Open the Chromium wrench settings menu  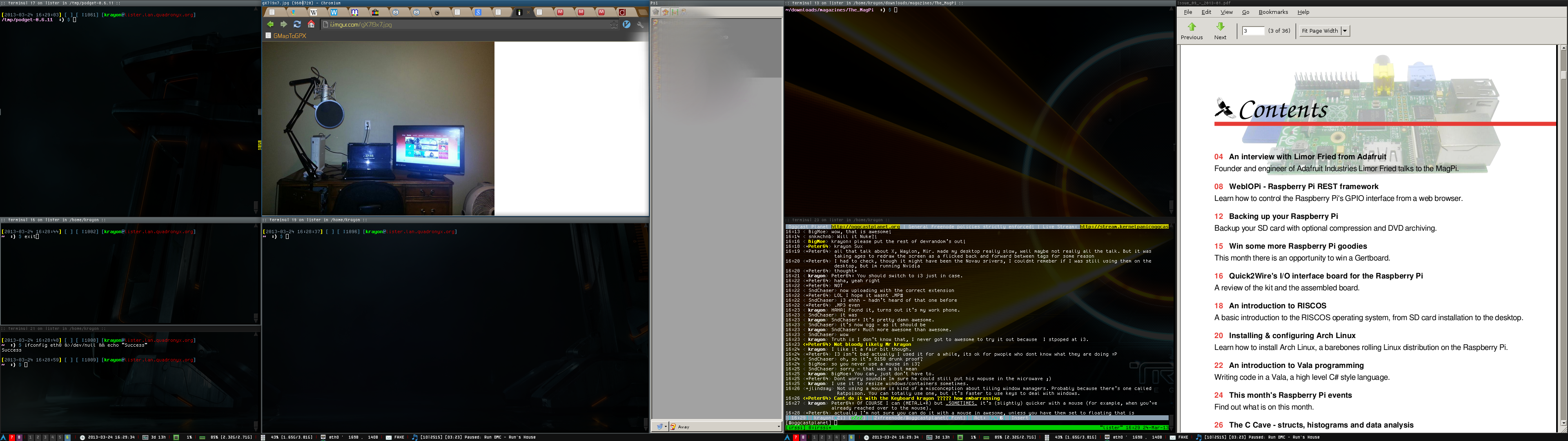click(x=640, y=25)
